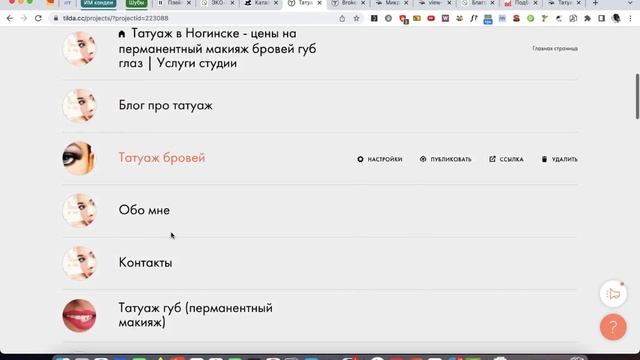This screenshot has width=640, height=360.
Task: Open the orange question mark help button
Action: (613, 327)
